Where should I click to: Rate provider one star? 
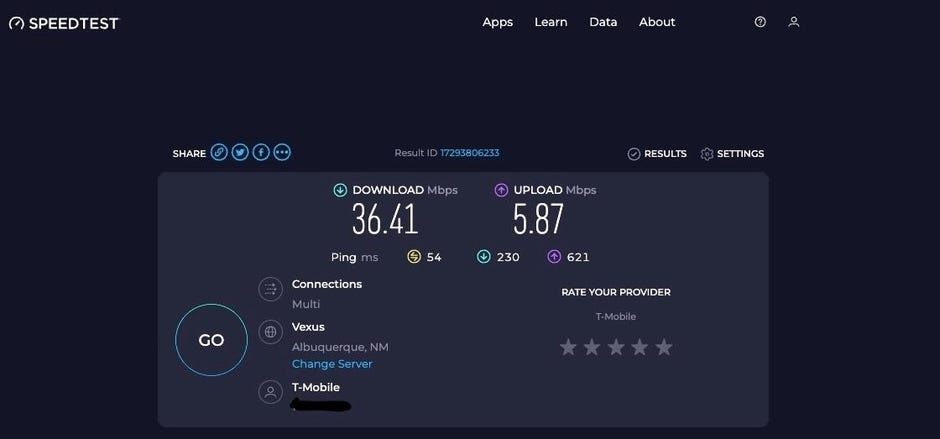[x=568, y=347]
